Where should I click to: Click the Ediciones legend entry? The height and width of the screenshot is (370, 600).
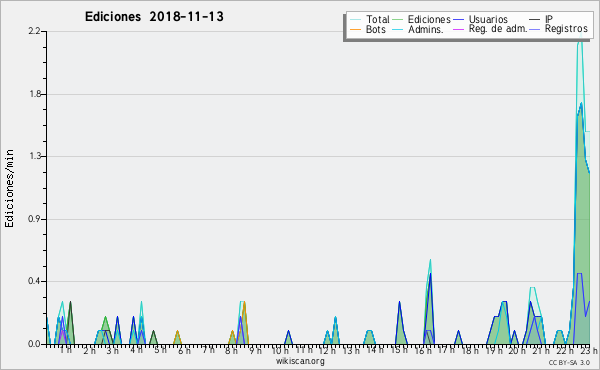[x=429, y=19]
